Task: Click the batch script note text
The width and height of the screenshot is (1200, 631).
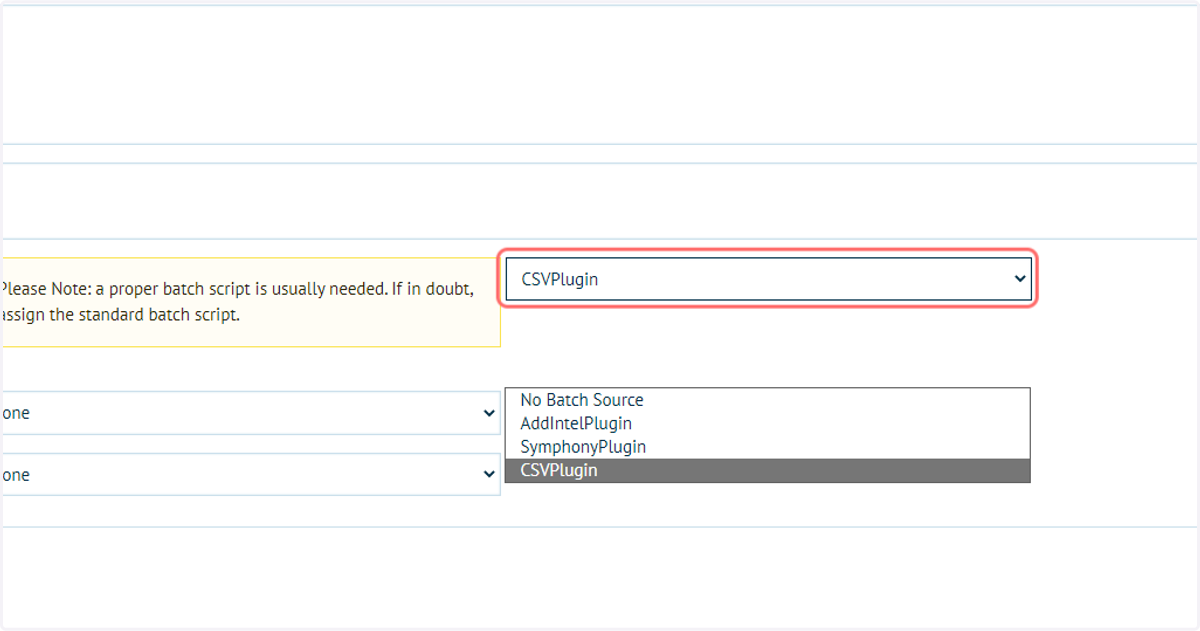Action: [237, 301]
